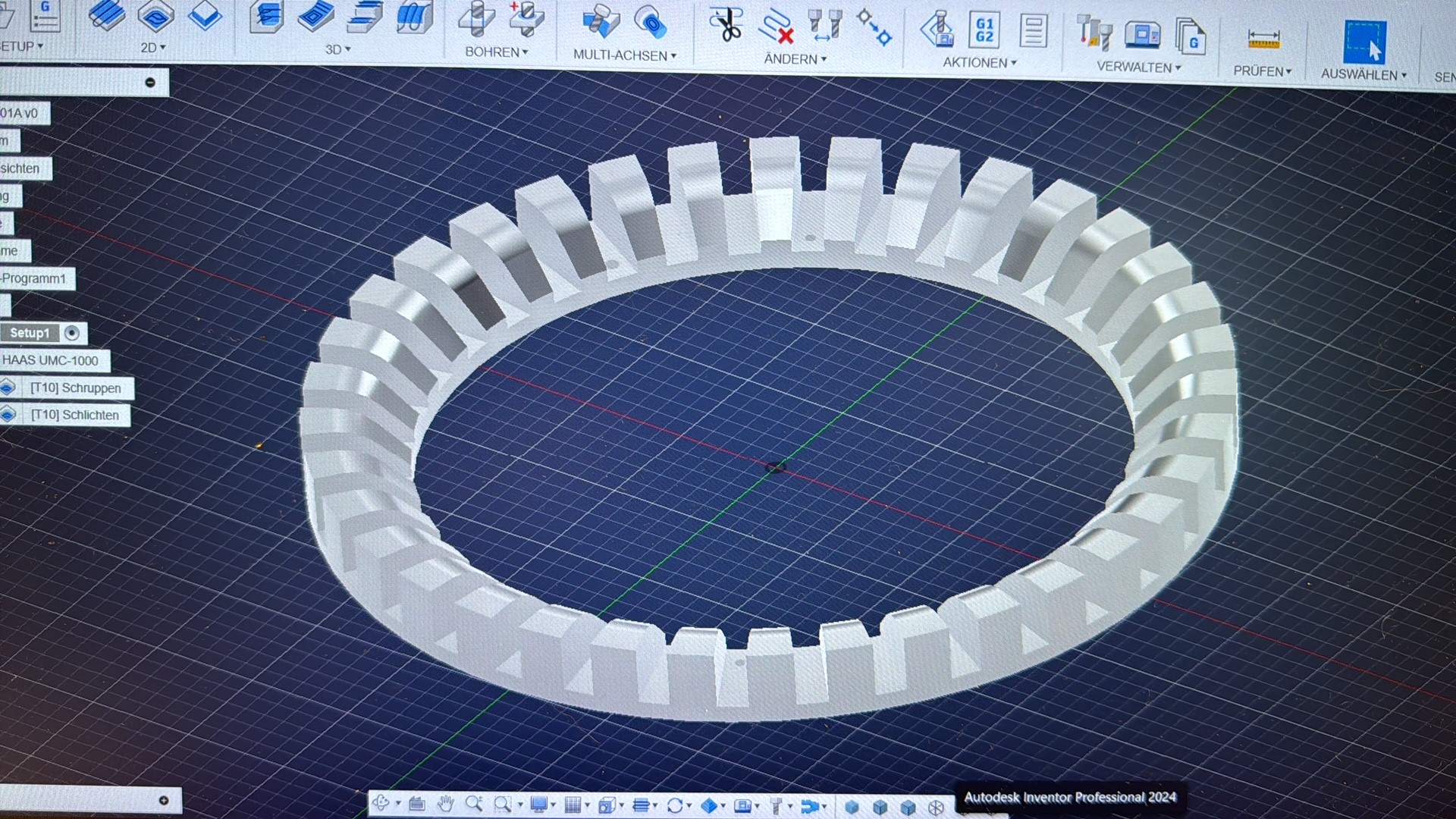Select the toolpath trim scissors icon
This screenshot has height=819, width=1456.
[x=726, y=25]
